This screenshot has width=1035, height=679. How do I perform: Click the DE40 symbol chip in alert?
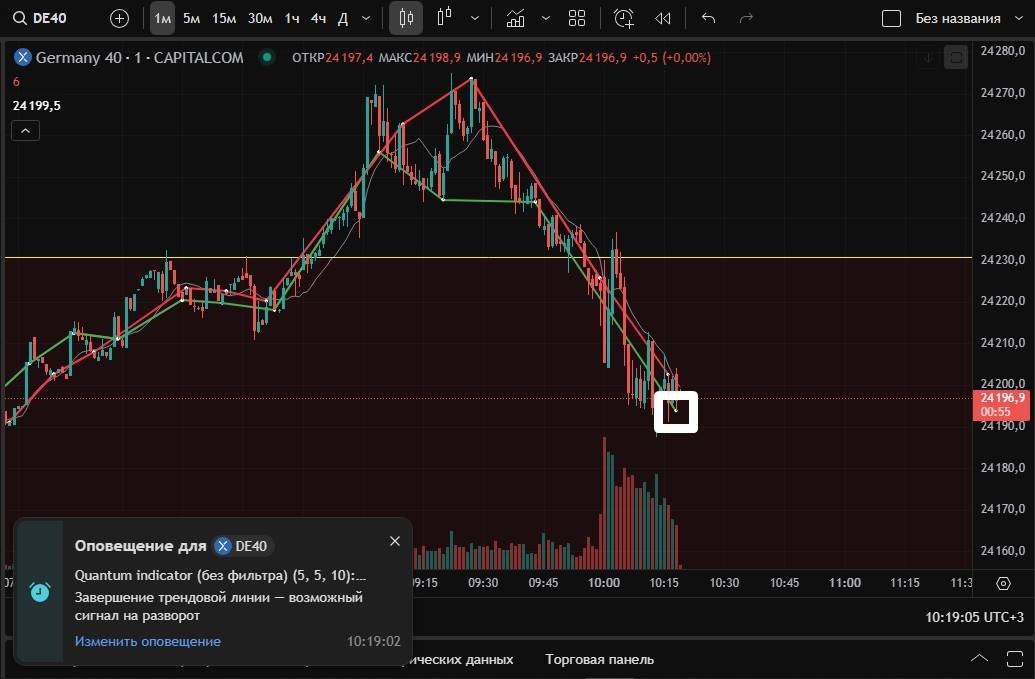point(242,546)
